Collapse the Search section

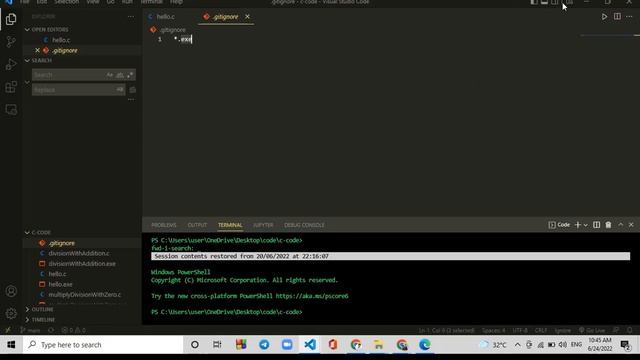(27, 60)
